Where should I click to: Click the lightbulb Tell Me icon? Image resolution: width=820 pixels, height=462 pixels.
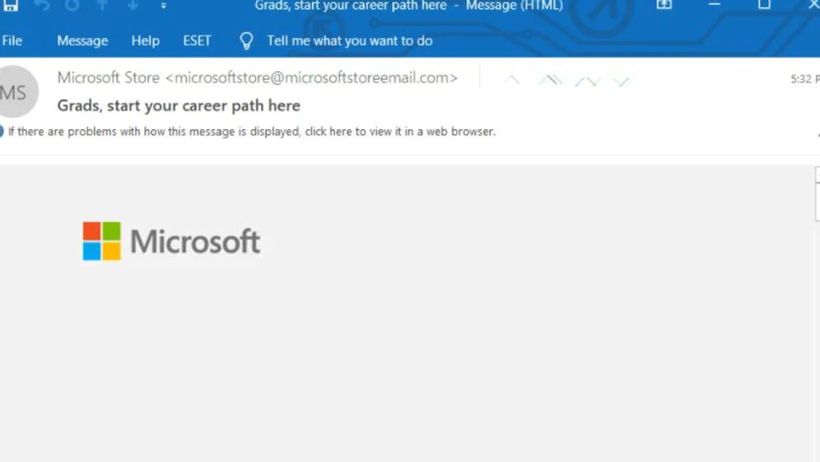point(246,41)
